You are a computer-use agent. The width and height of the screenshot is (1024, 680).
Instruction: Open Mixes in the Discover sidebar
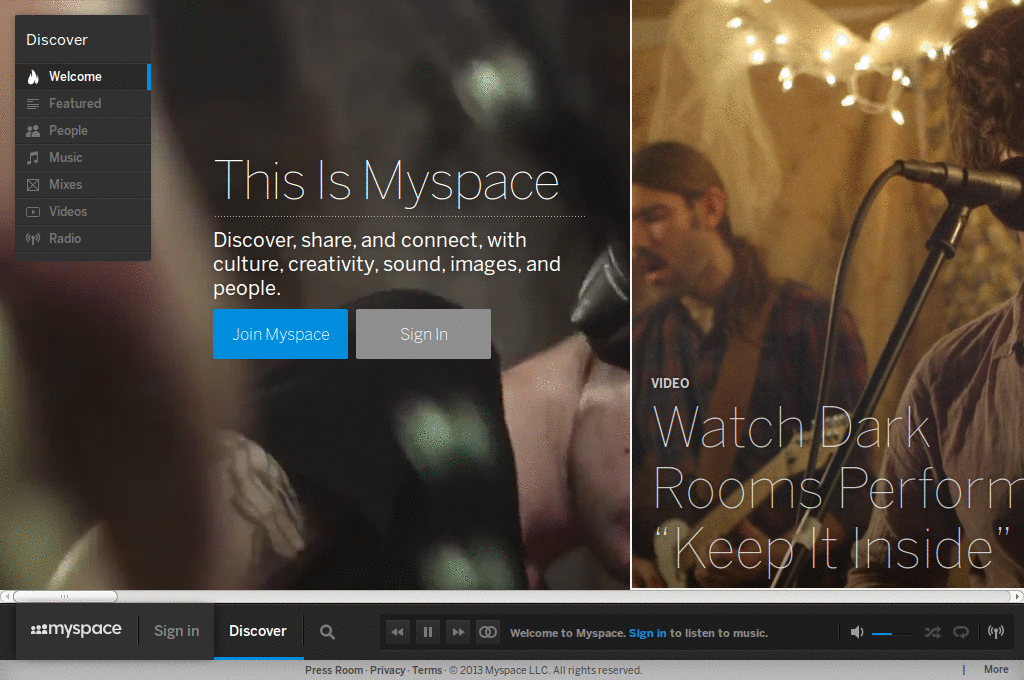coord(83,185)
